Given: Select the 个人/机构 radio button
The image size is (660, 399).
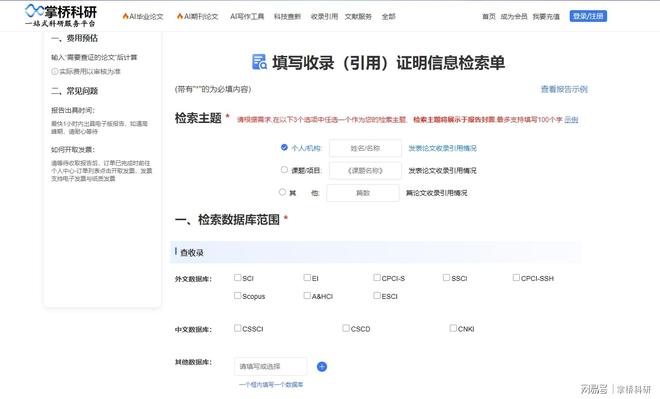Looking at the screenshot, I should pyautogui.click(x=284, y=147).
